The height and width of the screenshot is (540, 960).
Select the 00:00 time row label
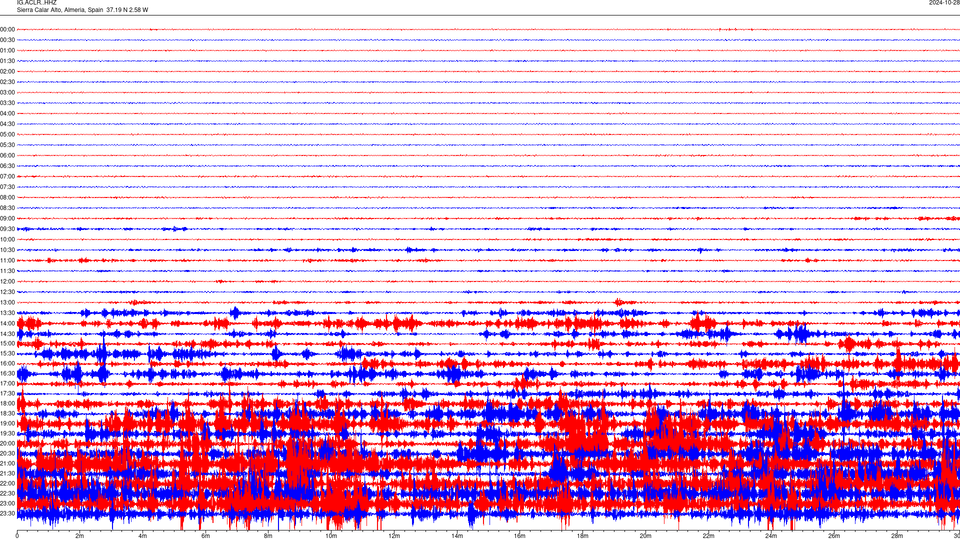click(x=7, y=29)
